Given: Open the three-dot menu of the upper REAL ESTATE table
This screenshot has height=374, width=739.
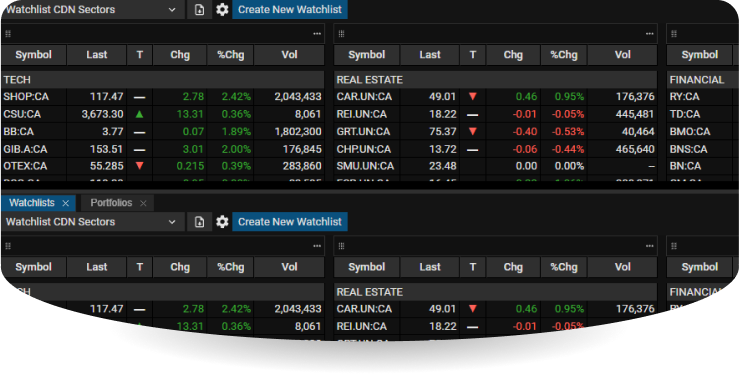Looking at the screenshot, I should click(650, 34).
